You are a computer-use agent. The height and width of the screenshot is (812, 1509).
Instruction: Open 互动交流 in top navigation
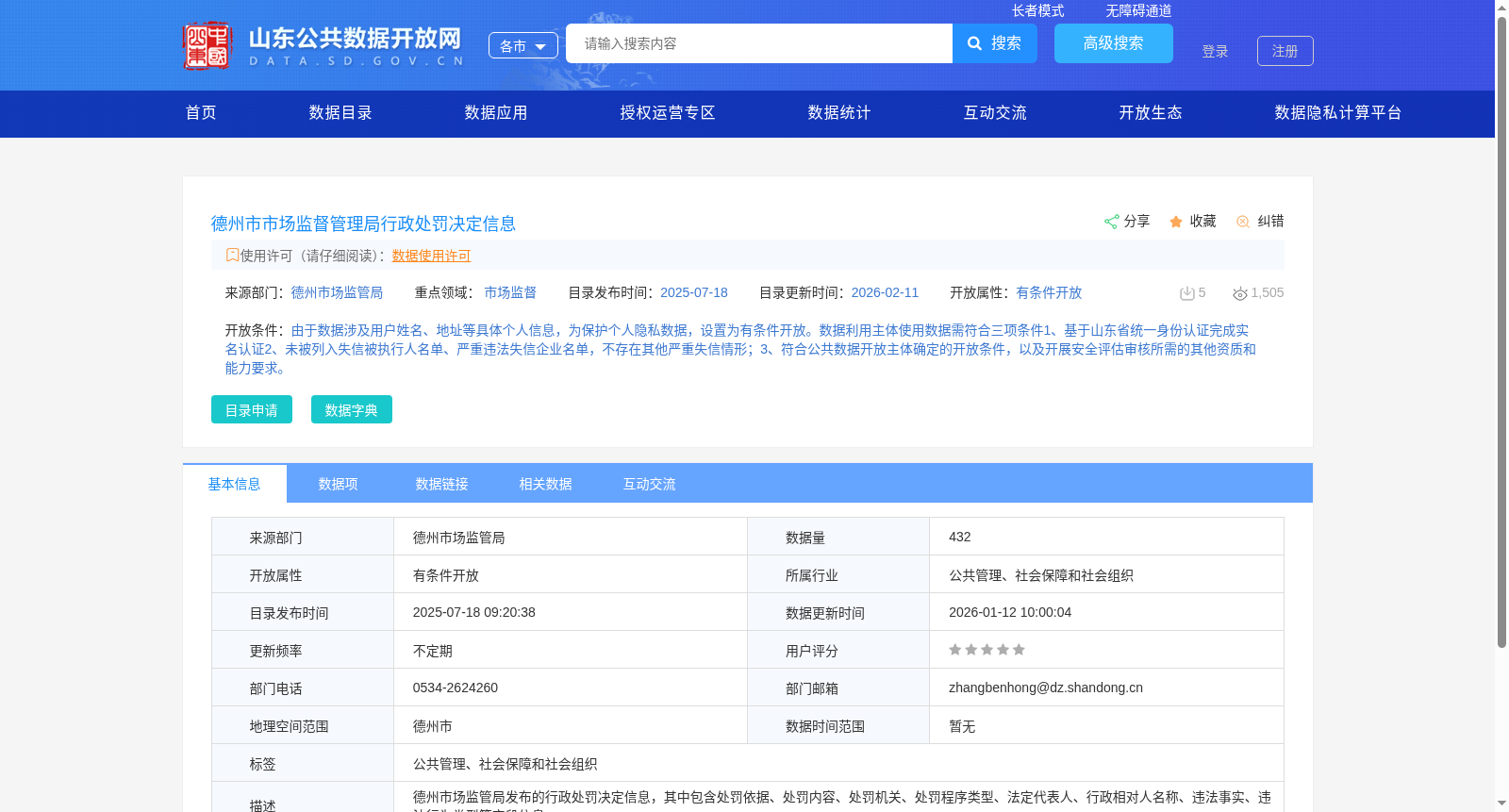(x=995, y=112)
